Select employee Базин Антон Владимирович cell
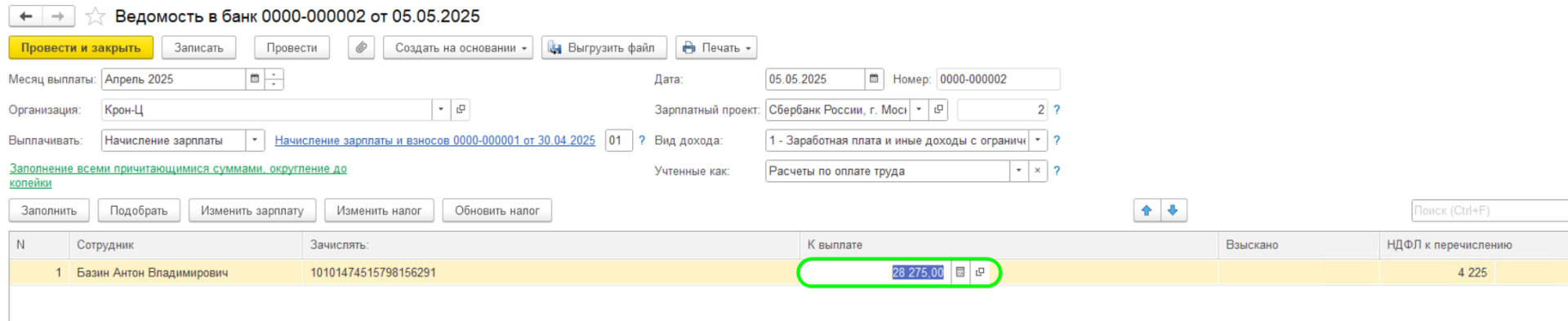Viewport: 1568px width, 321px height. tap(185, 273)
